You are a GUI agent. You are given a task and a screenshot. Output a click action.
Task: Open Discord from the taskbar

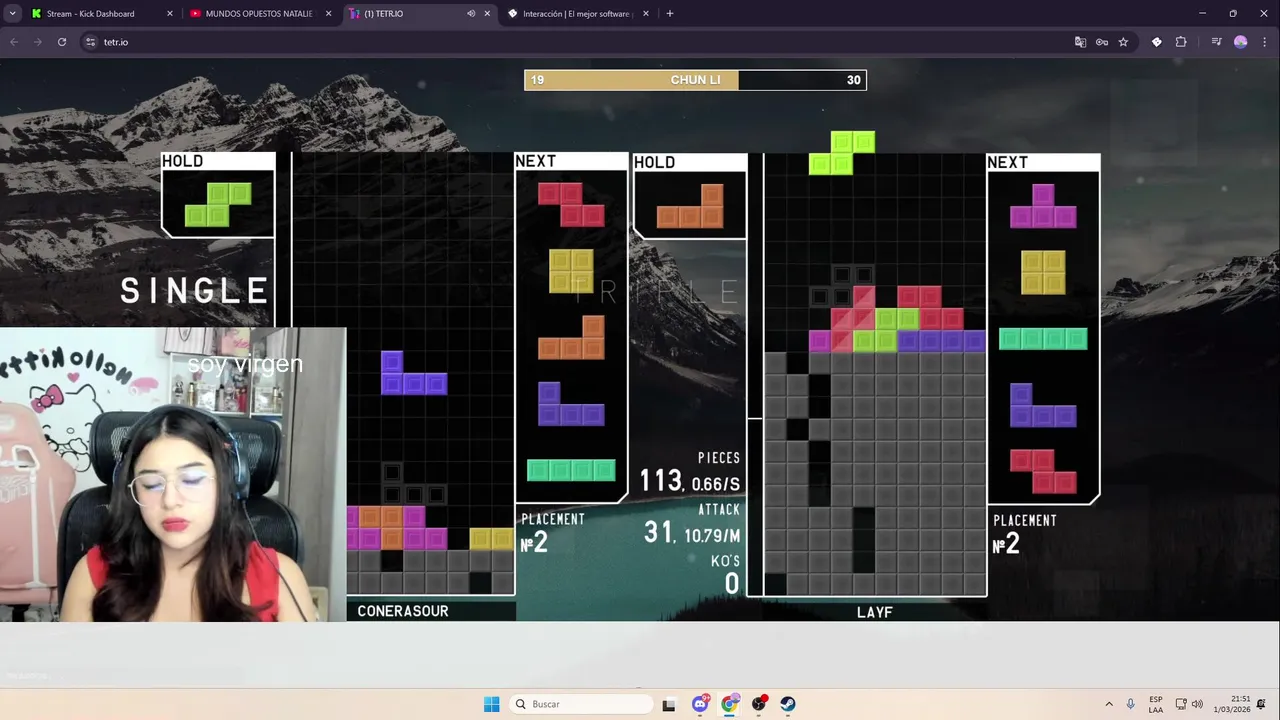[700, 704]
